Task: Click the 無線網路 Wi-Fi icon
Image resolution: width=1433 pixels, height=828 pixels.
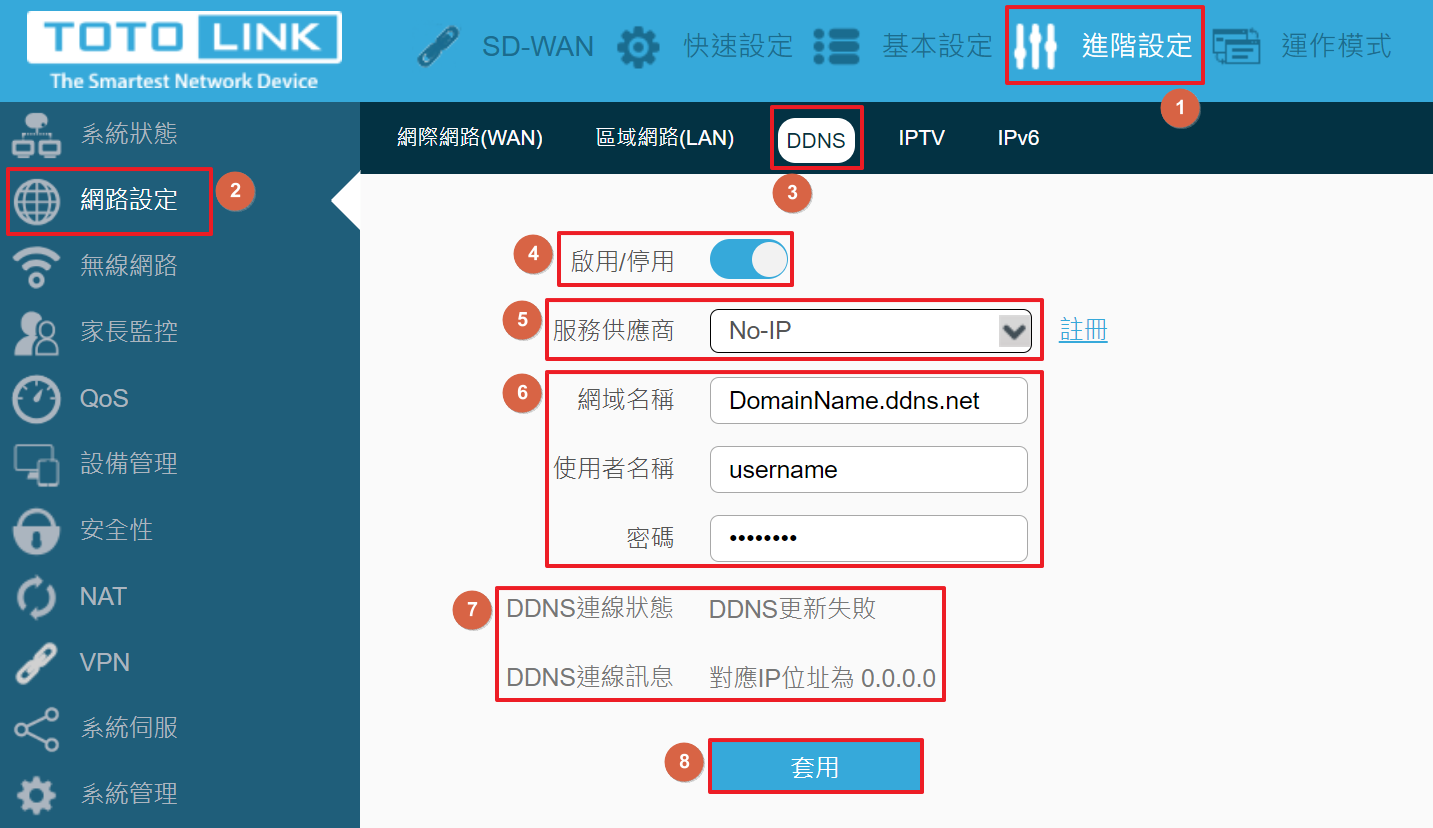Action: [x=36, y=266]
